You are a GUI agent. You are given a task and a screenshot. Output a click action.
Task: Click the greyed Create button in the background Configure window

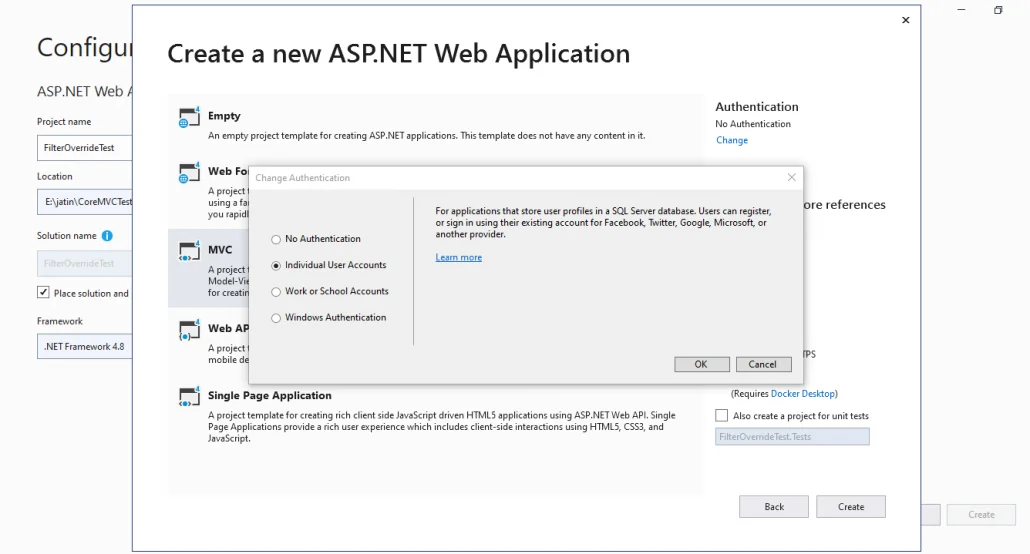pyautogui.click(x=981, y=515)
